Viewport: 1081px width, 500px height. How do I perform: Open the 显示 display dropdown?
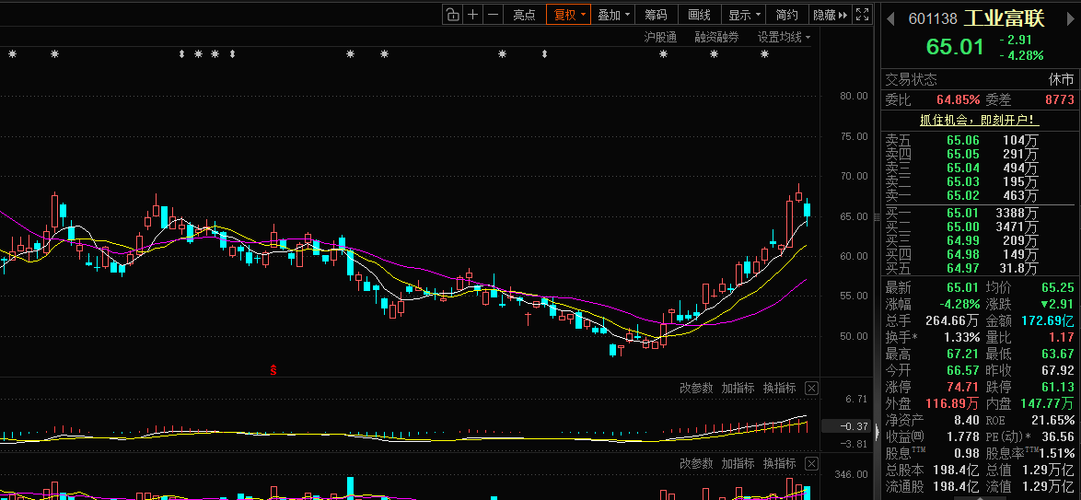pos(745,14)
